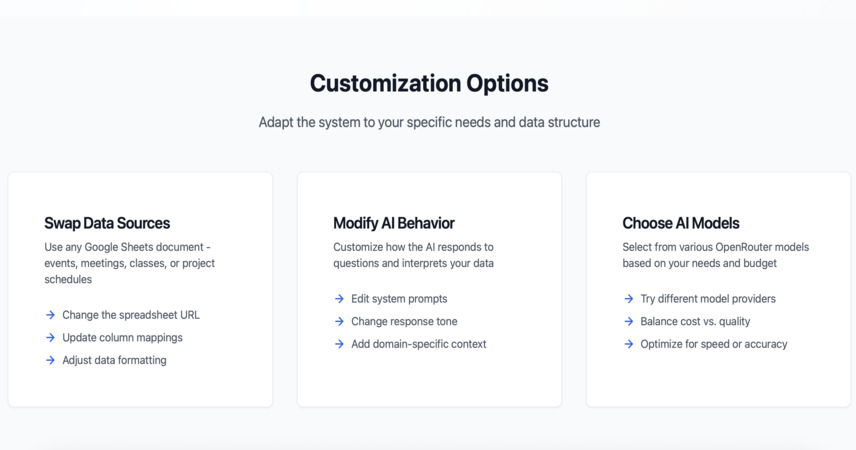This screenshot has height=450, width=856.
Task: Click the Customization Options title
Action: [x=429, y=84]
